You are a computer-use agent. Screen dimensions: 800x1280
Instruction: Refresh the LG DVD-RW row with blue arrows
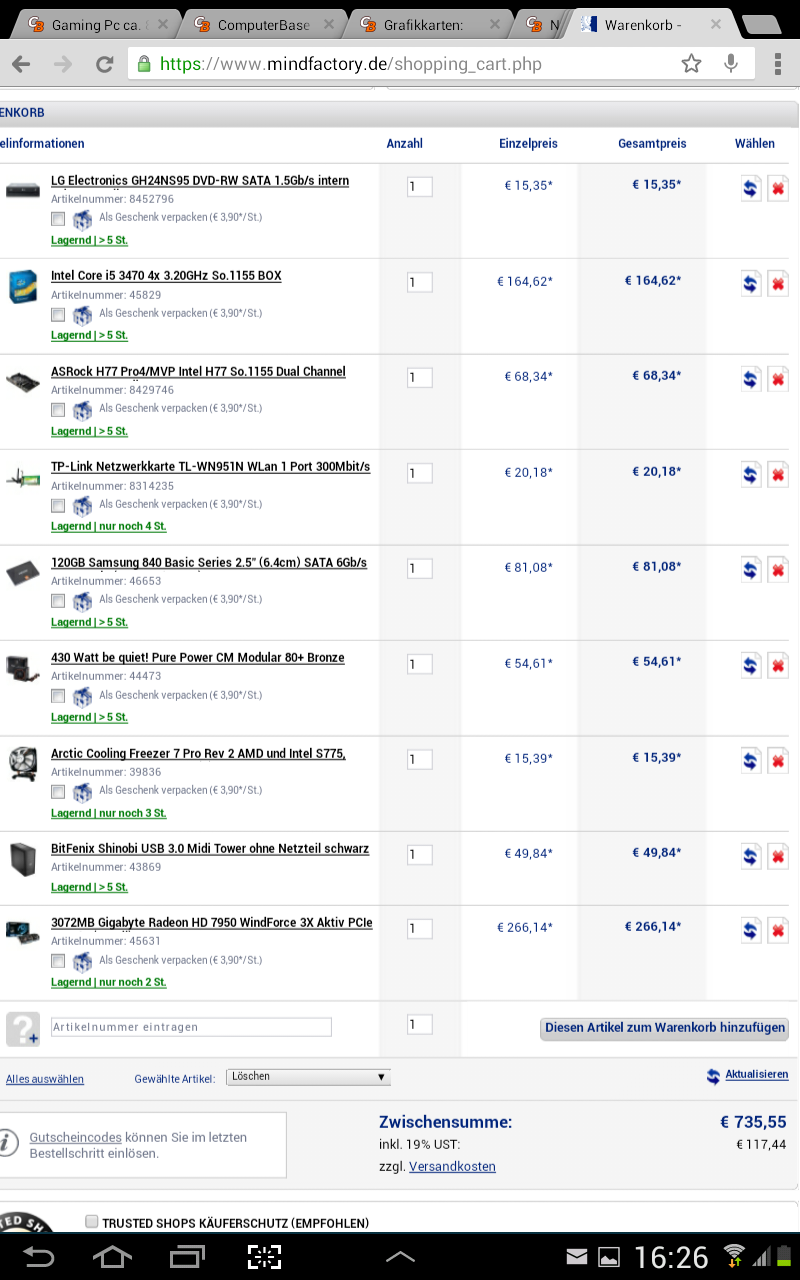(x=751, y=188)
